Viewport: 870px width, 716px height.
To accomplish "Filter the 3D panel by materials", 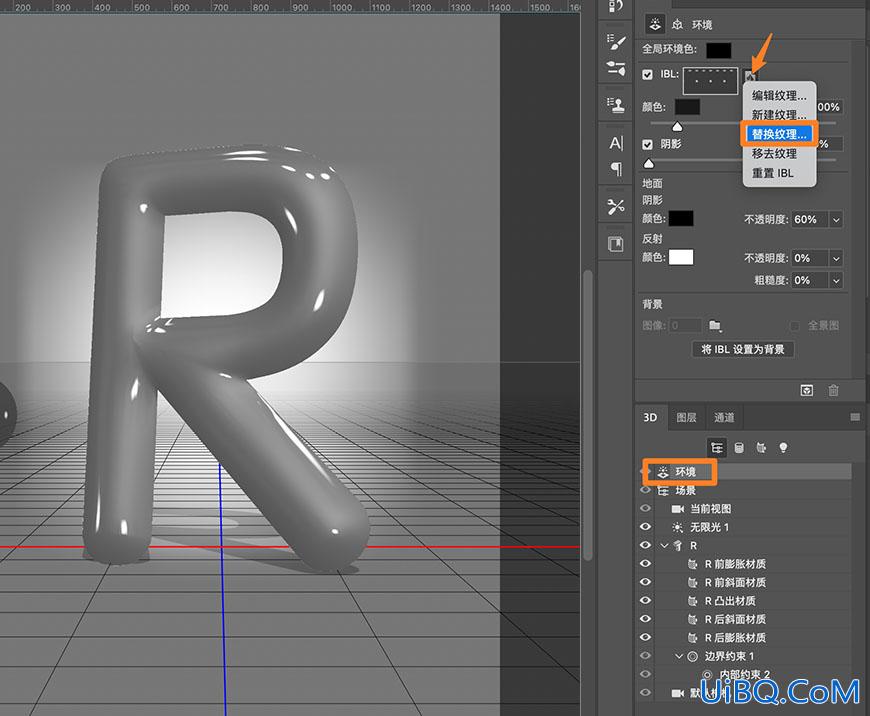I will [x=761, y=447].
